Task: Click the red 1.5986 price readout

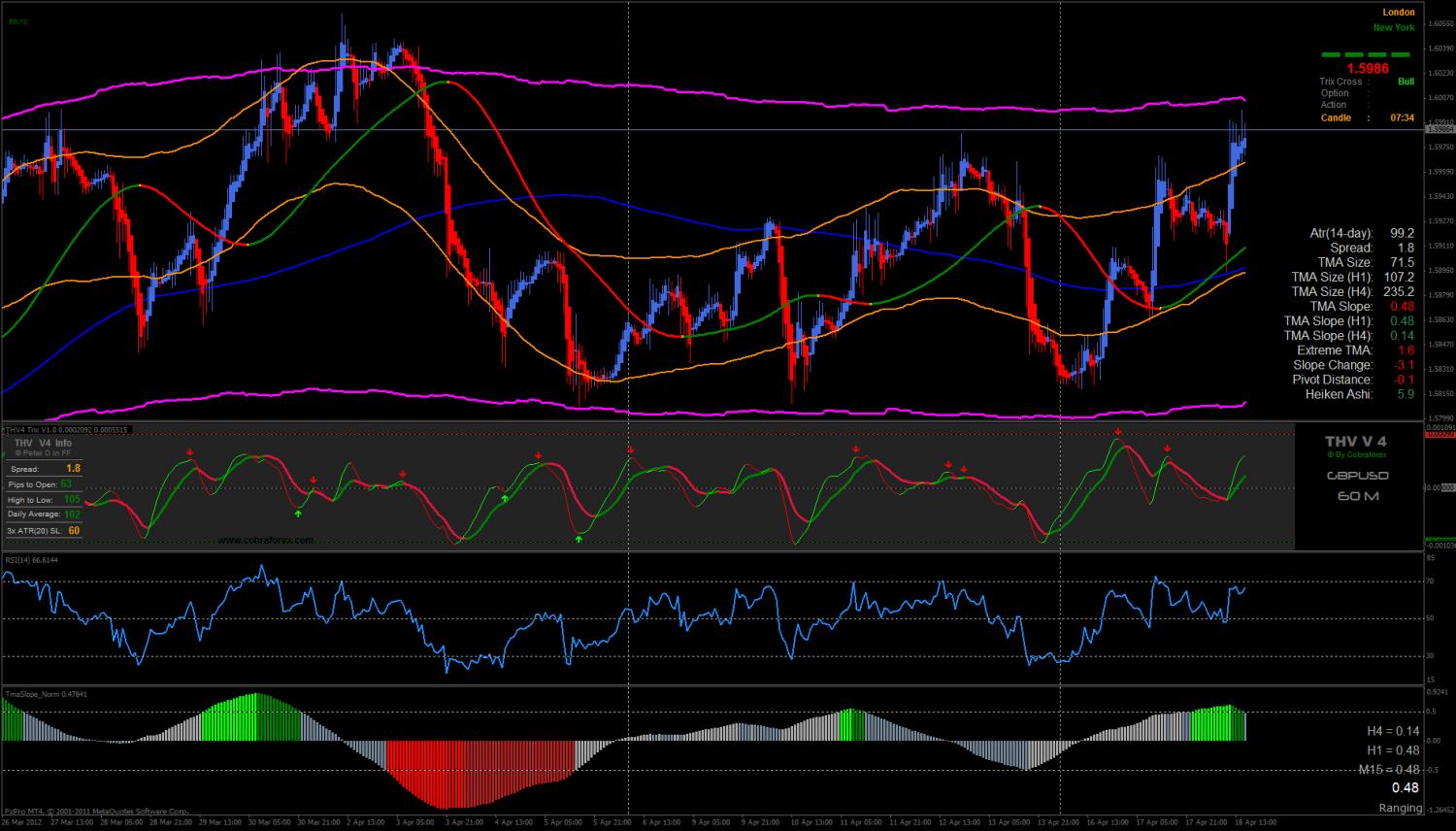Action: [x=1368, y=69]
